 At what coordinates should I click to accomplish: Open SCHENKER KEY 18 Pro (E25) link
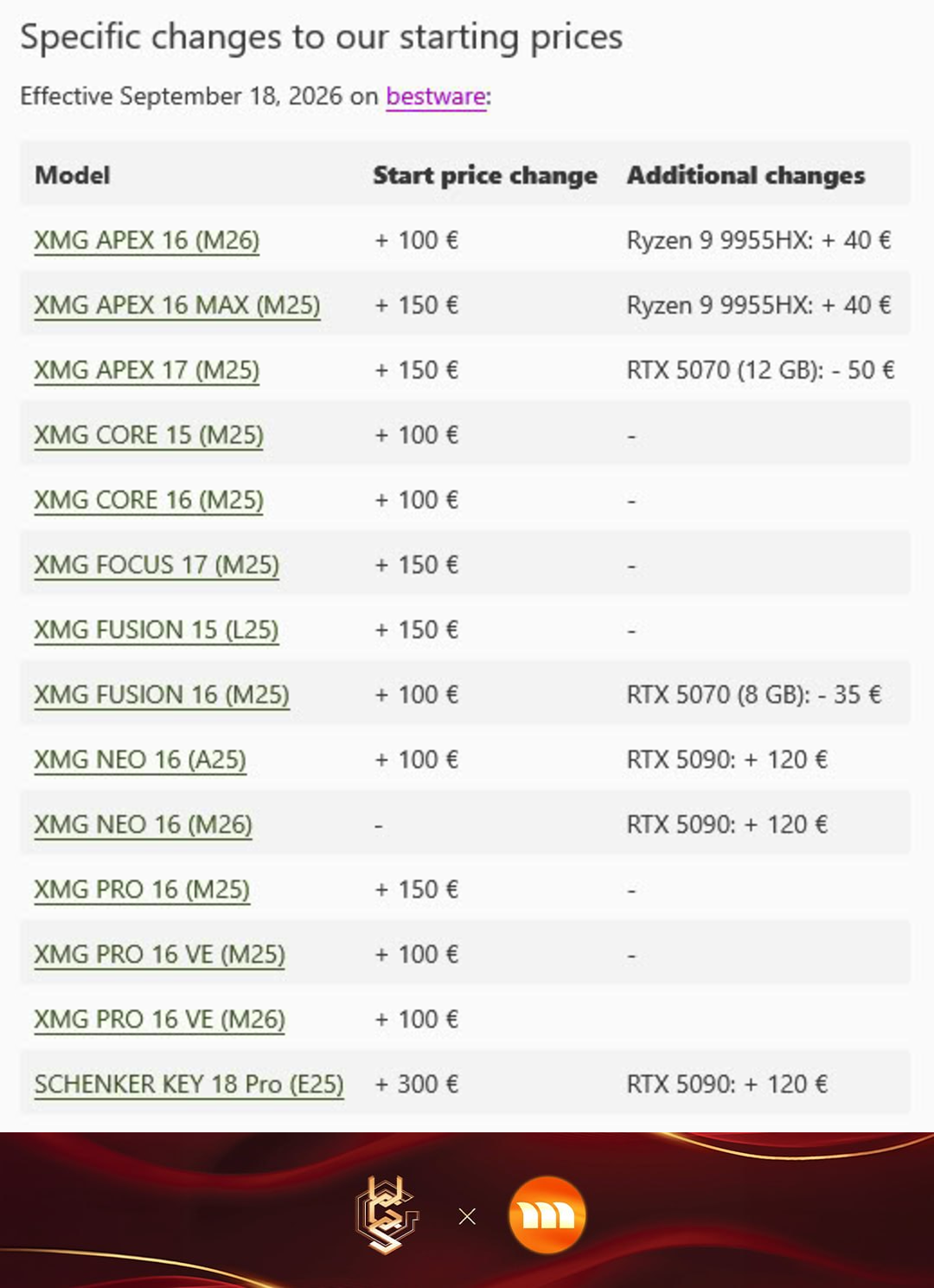coord(189,1084)
